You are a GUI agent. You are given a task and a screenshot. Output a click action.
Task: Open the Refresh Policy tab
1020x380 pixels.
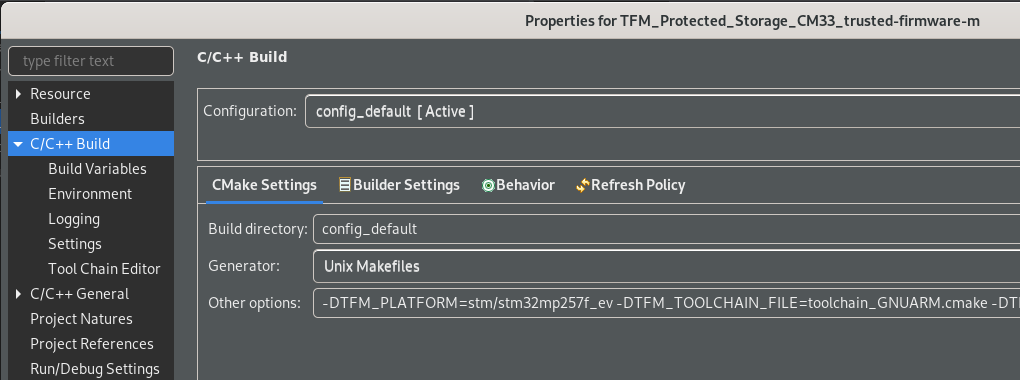click(x=630, y=185)
